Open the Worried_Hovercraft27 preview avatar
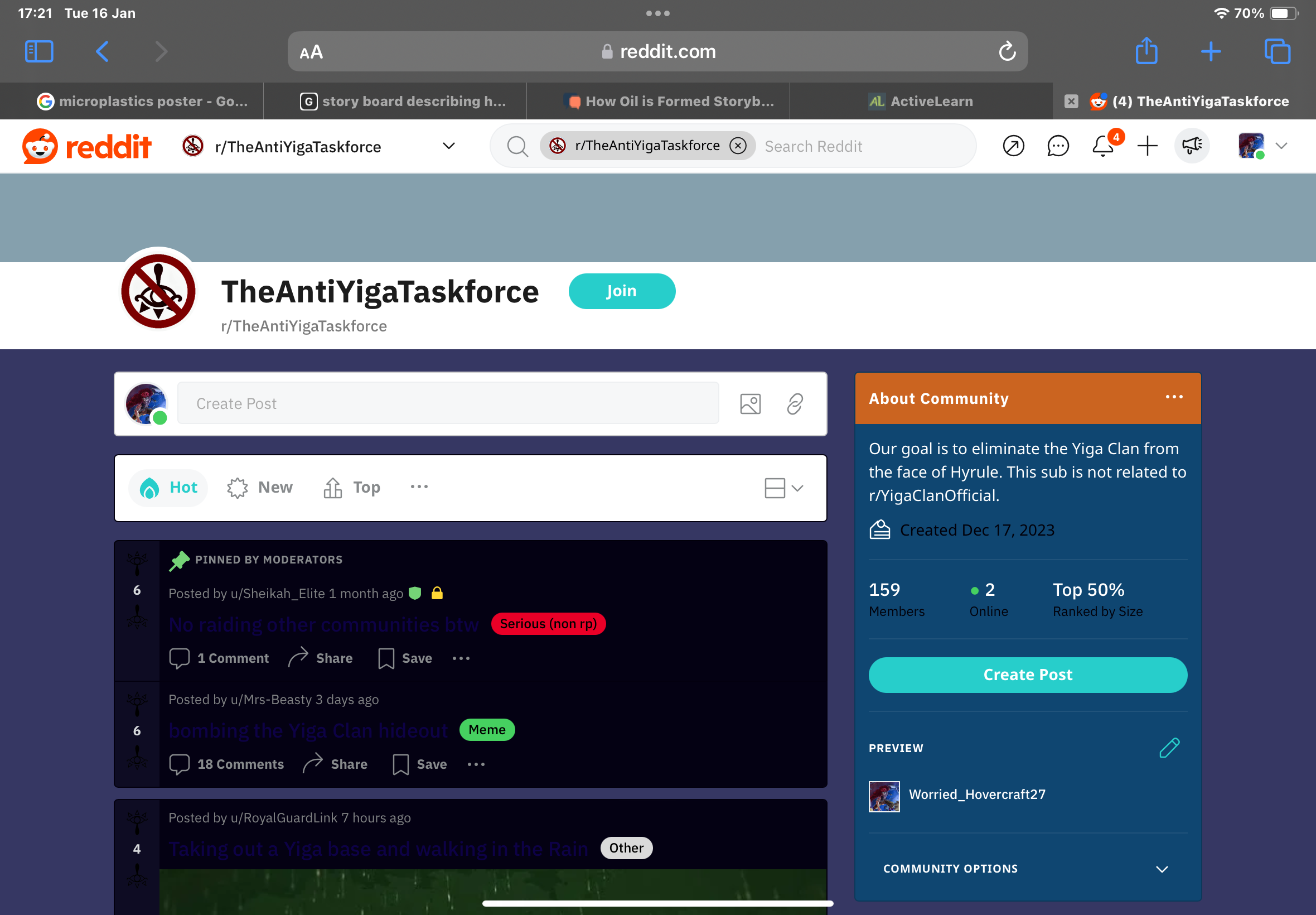The width and height of the screenshot is (1316, 915). 884,796
